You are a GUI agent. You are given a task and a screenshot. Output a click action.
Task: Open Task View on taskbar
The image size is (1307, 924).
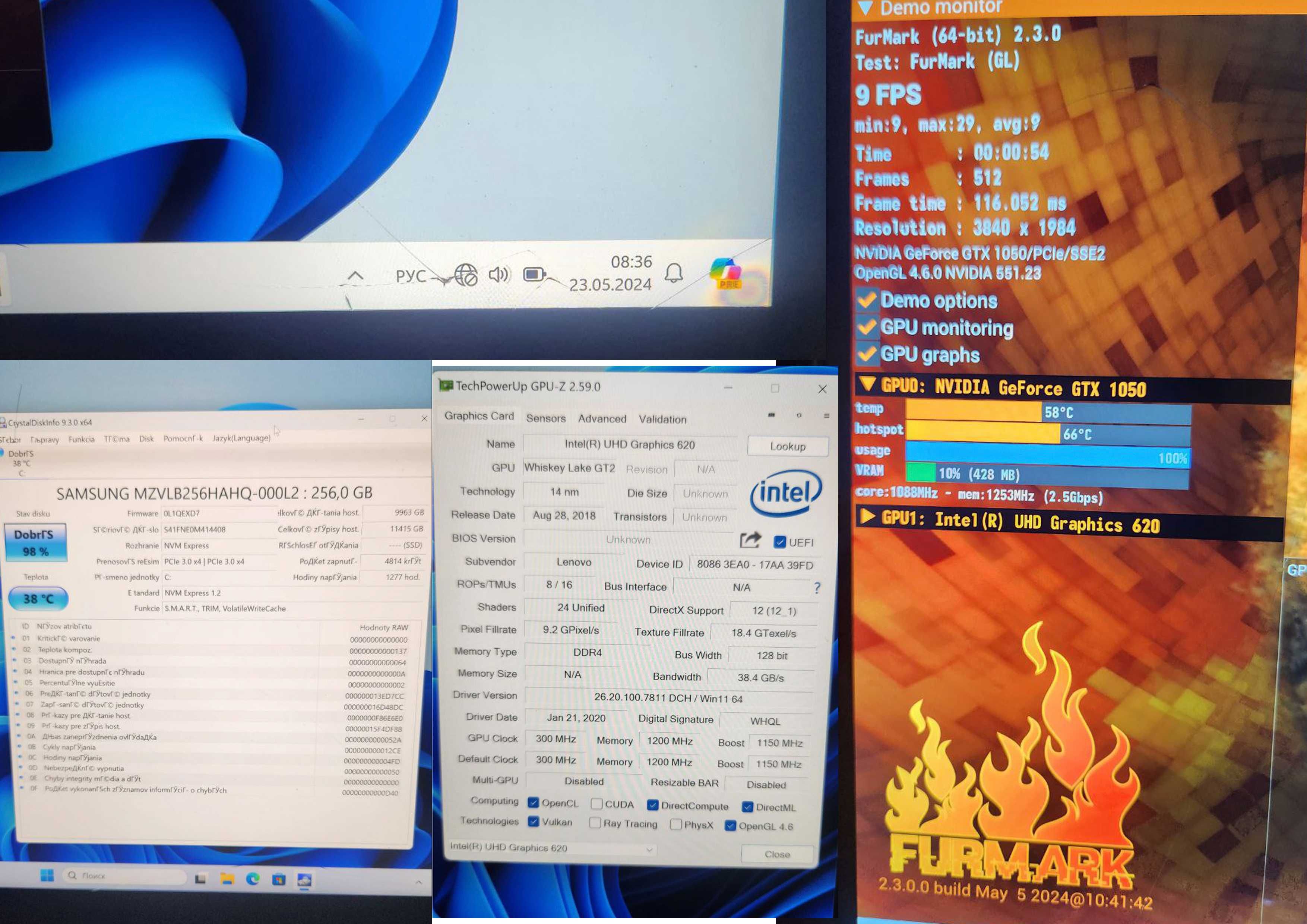(x=200, y=879)
